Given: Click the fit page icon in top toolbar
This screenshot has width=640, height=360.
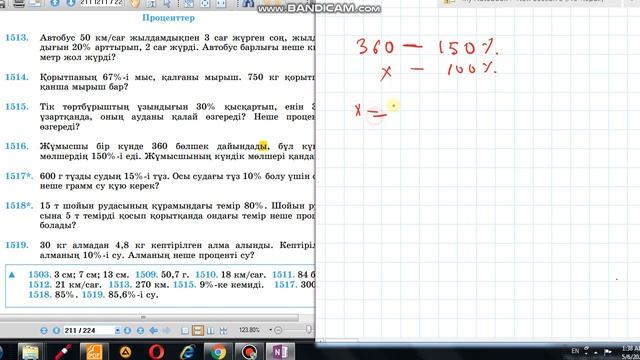Looking at the screenshot, I should point(189,4).
